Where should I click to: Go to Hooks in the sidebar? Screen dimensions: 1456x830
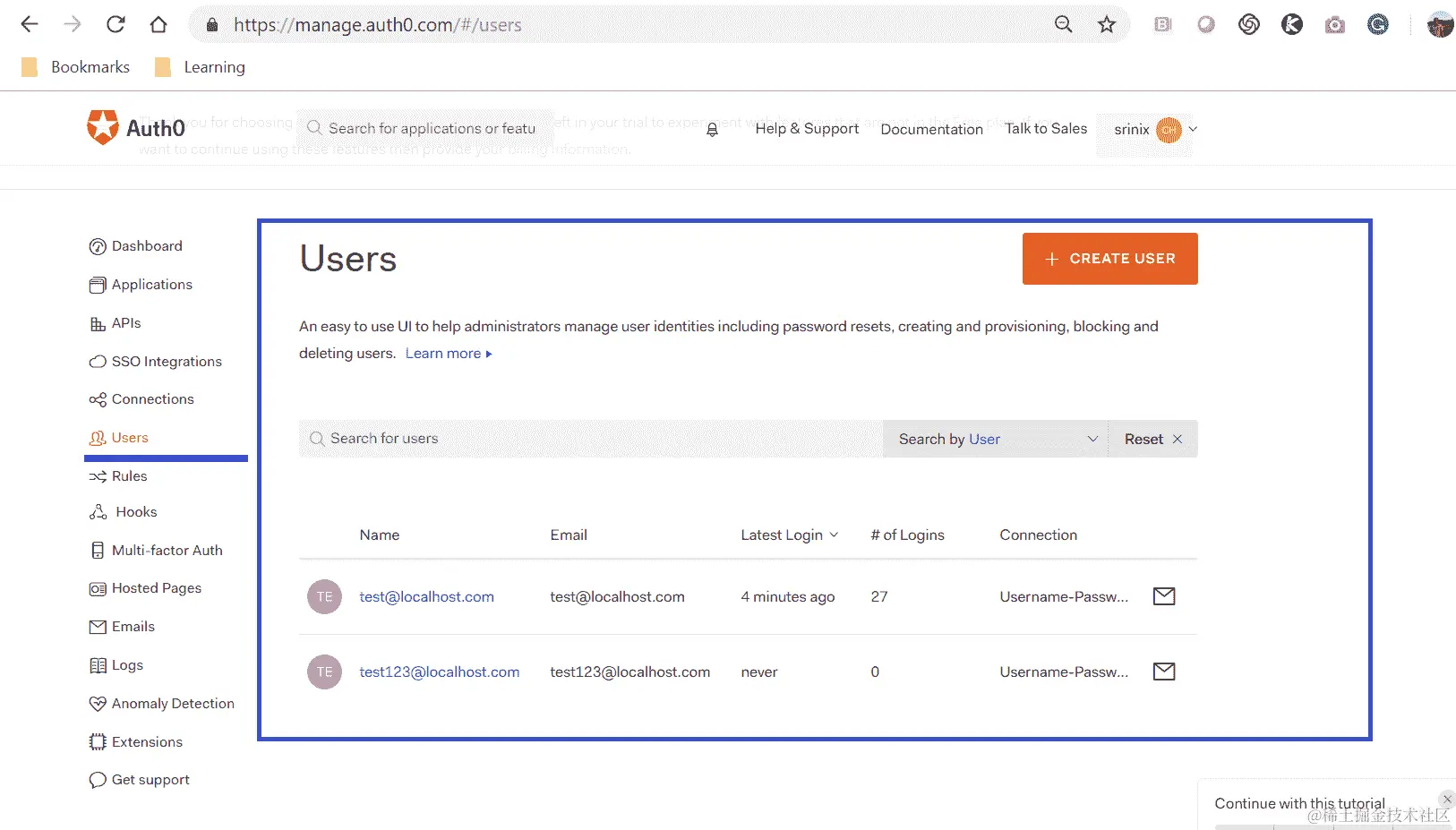[123, 512]
